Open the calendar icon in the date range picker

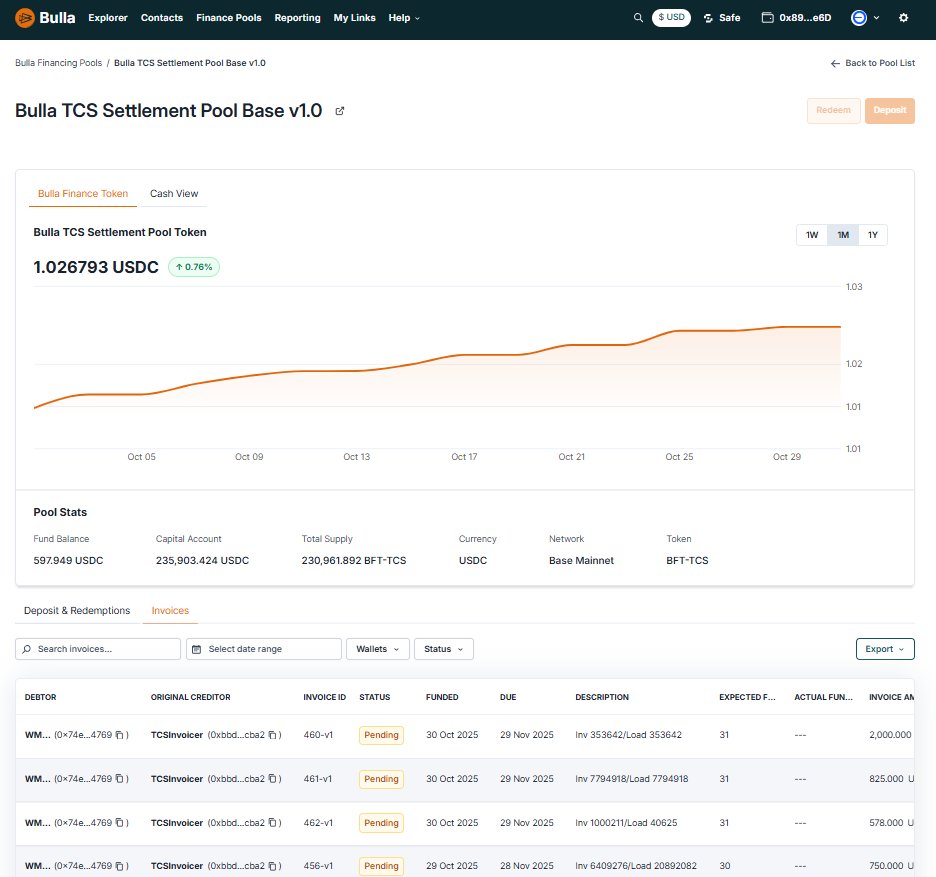coord(197,648)
